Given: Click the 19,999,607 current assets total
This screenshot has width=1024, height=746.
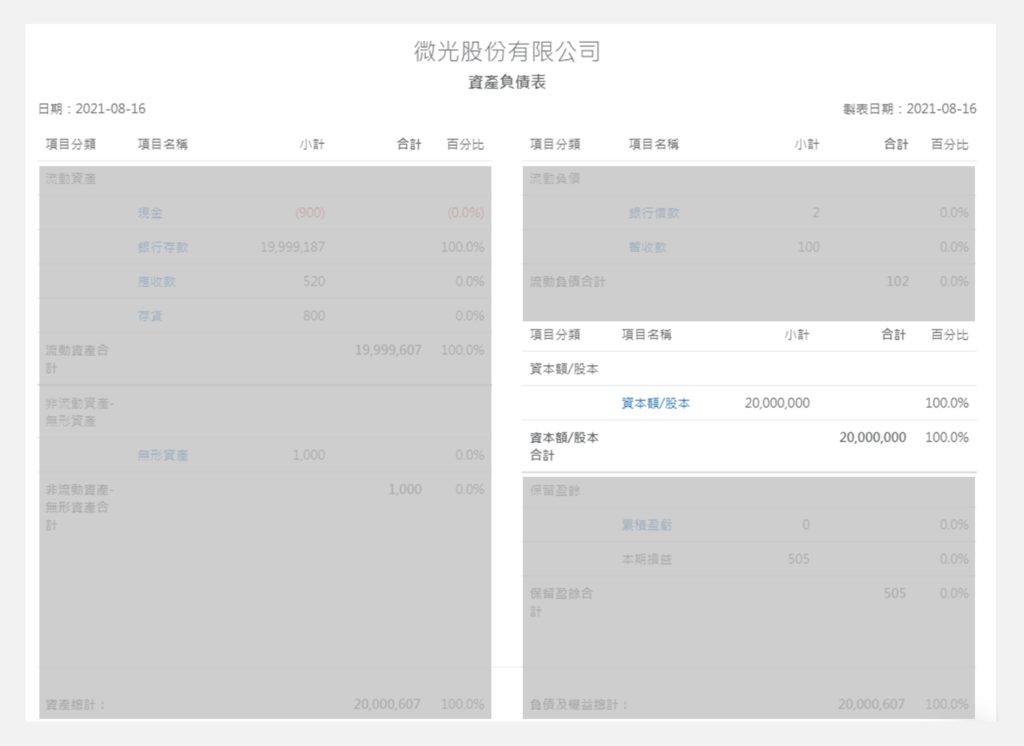Looking at the screenshot, I should [388, 350].
